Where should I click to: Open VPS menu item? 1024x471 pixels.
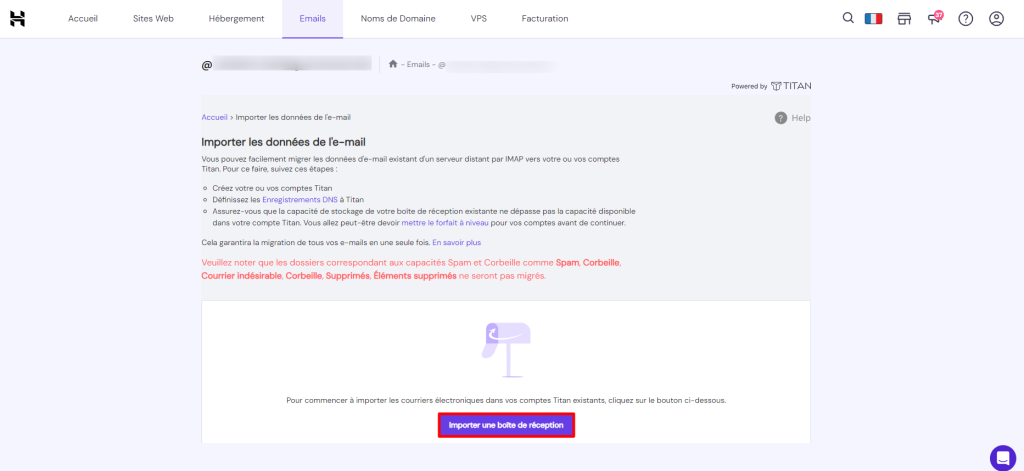pyautogui.click(x=478, y=19)
